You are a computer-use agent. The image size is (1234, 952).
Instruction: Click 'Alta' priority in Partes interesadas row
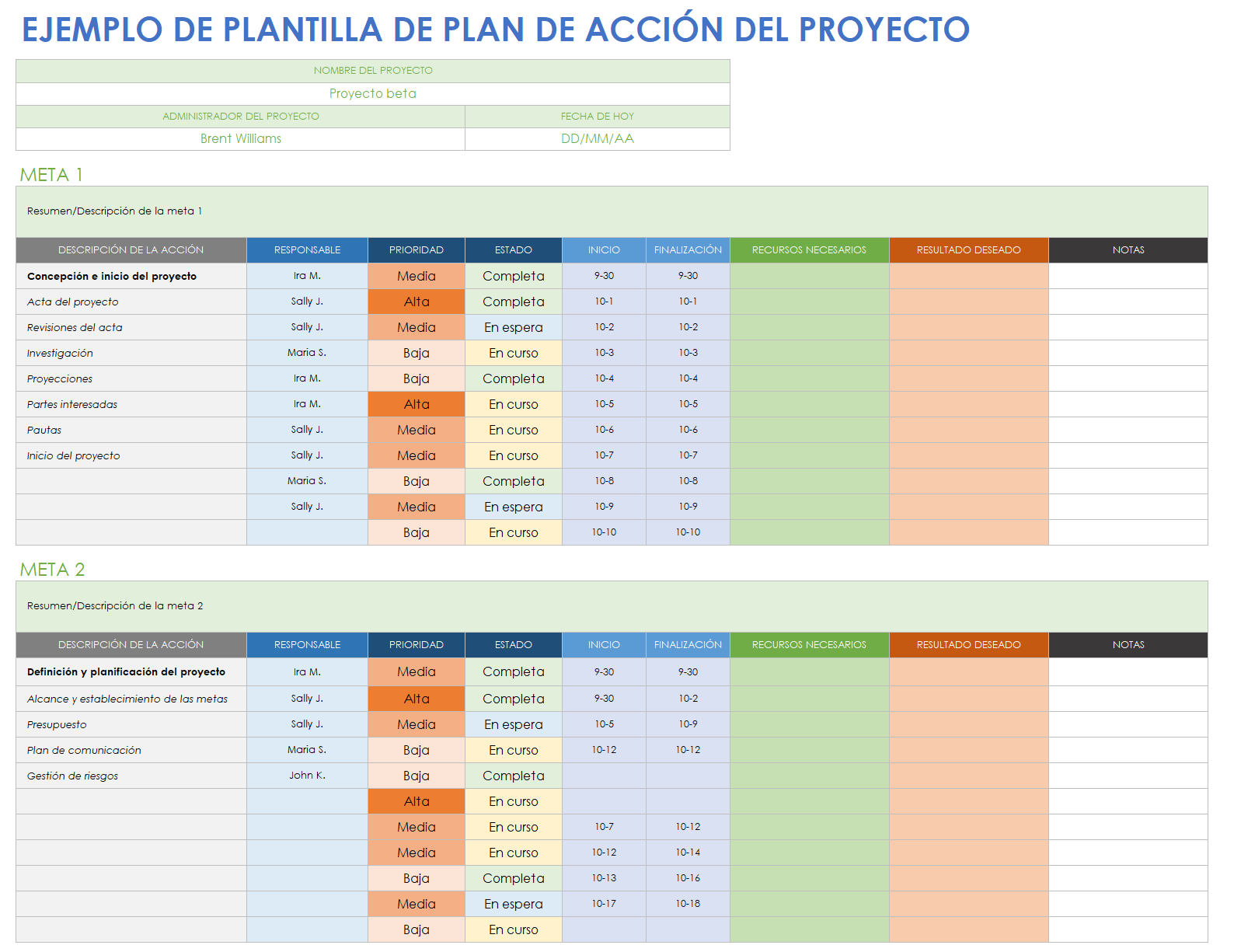pos(417,404)
